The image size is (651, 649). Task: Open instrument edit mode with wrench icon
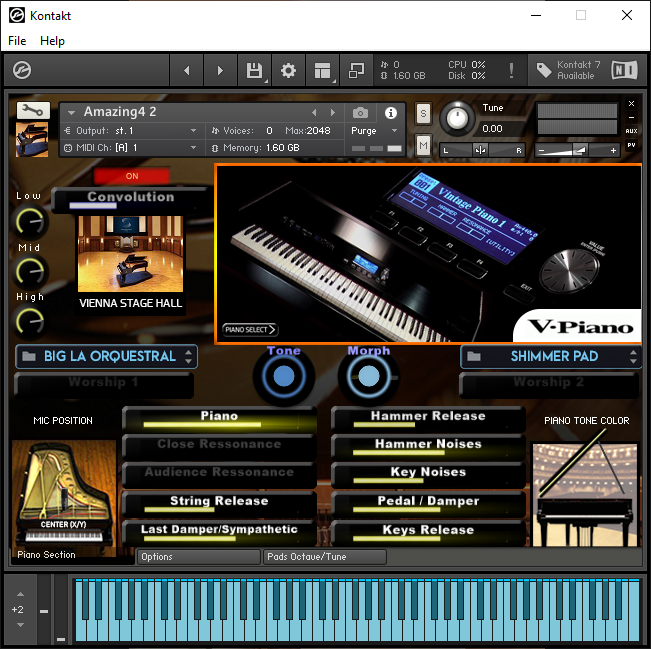click(x=33, y=110)
